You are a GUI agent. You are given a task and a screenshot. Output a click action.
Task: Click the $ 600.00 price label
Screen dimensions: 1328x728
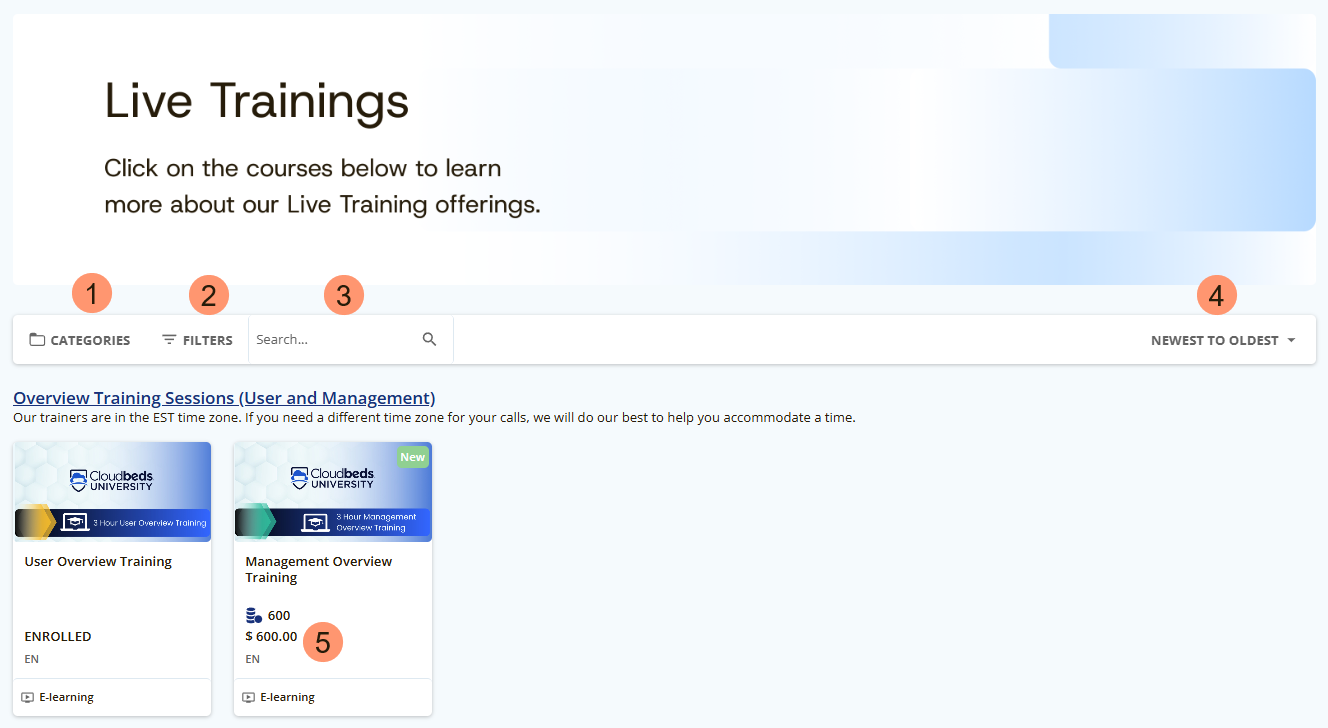coord(271,636)
